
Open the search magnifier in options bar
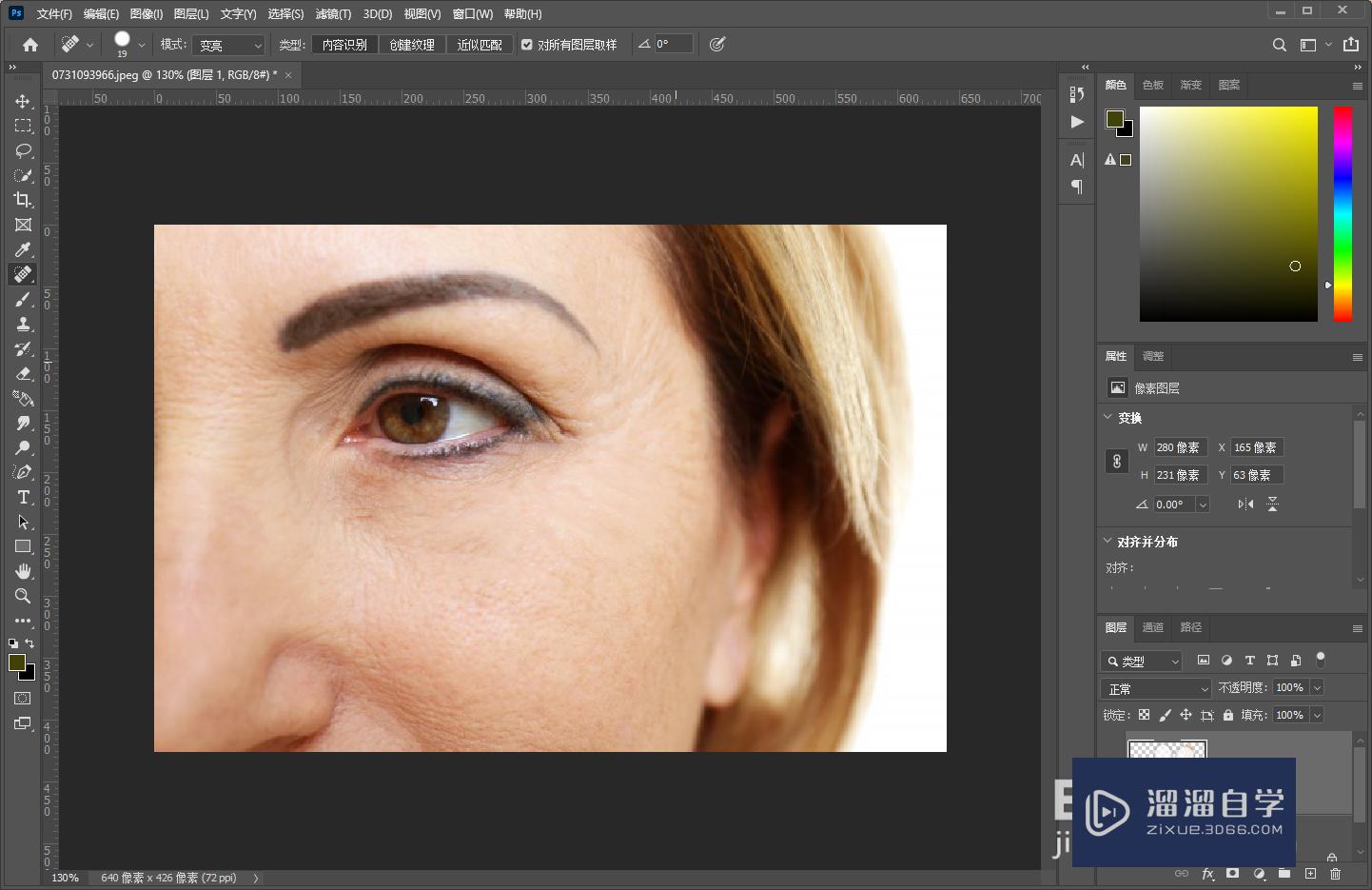click(1280, 45)
